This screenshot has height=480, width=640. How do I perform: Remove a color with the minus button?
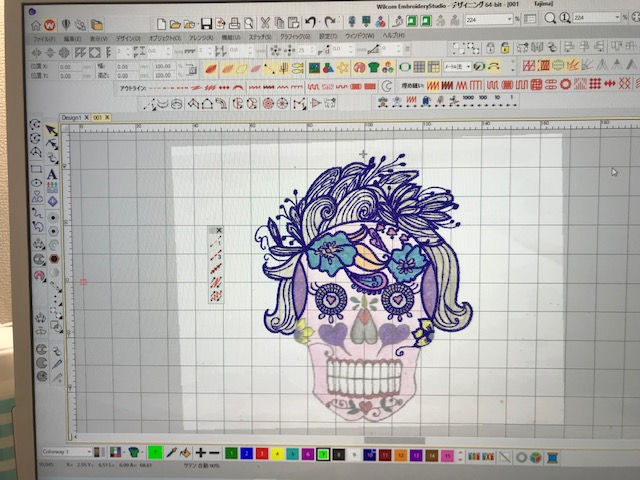coord(215,453)
